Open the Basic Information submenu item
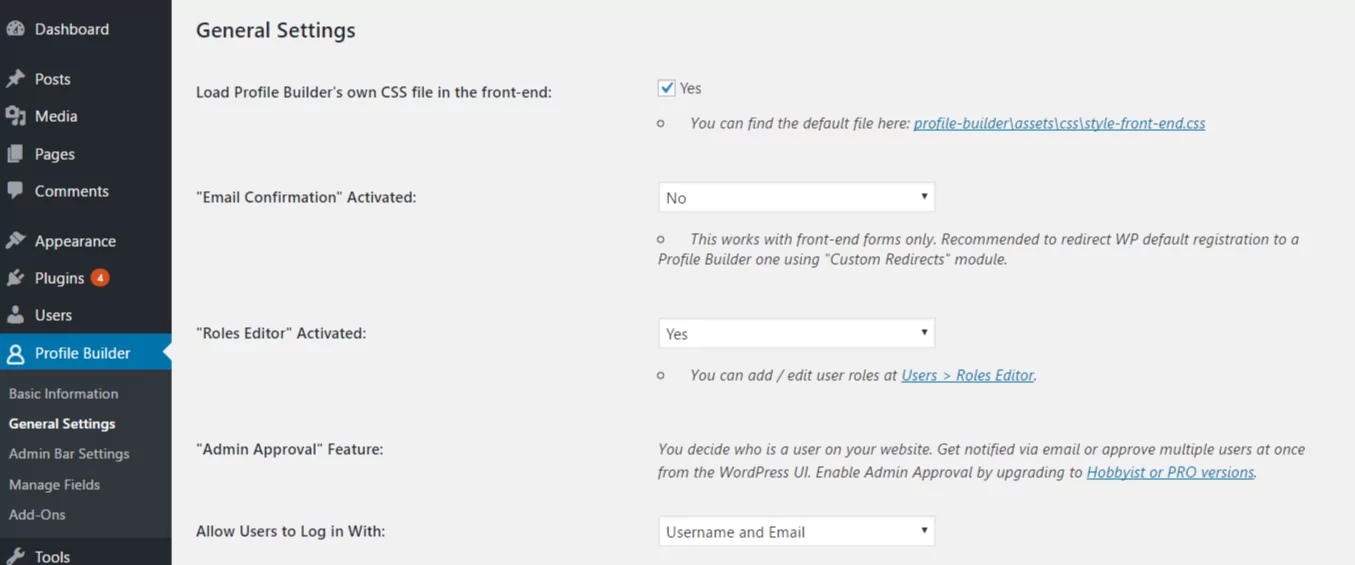Screen dimensions: 1355x565 point(63,394)
